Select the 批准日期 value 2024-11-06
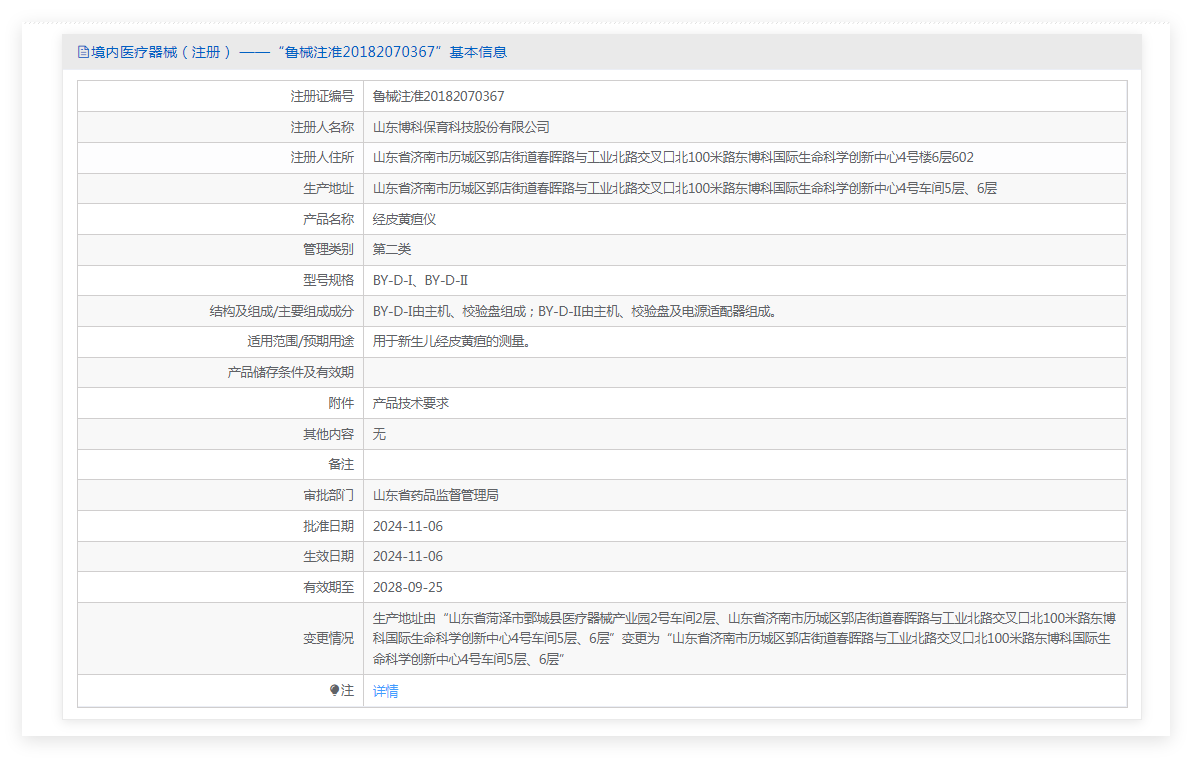Viewport: 1192px width, 758px height. [407, 526]
